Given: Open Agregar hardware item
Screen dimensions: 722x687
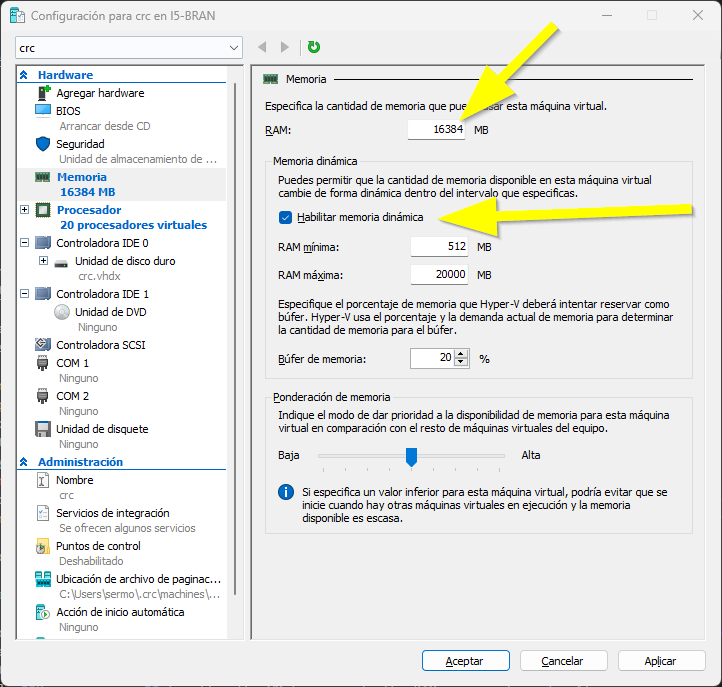Looking at the screenshot, I should [x=100, y=93].
